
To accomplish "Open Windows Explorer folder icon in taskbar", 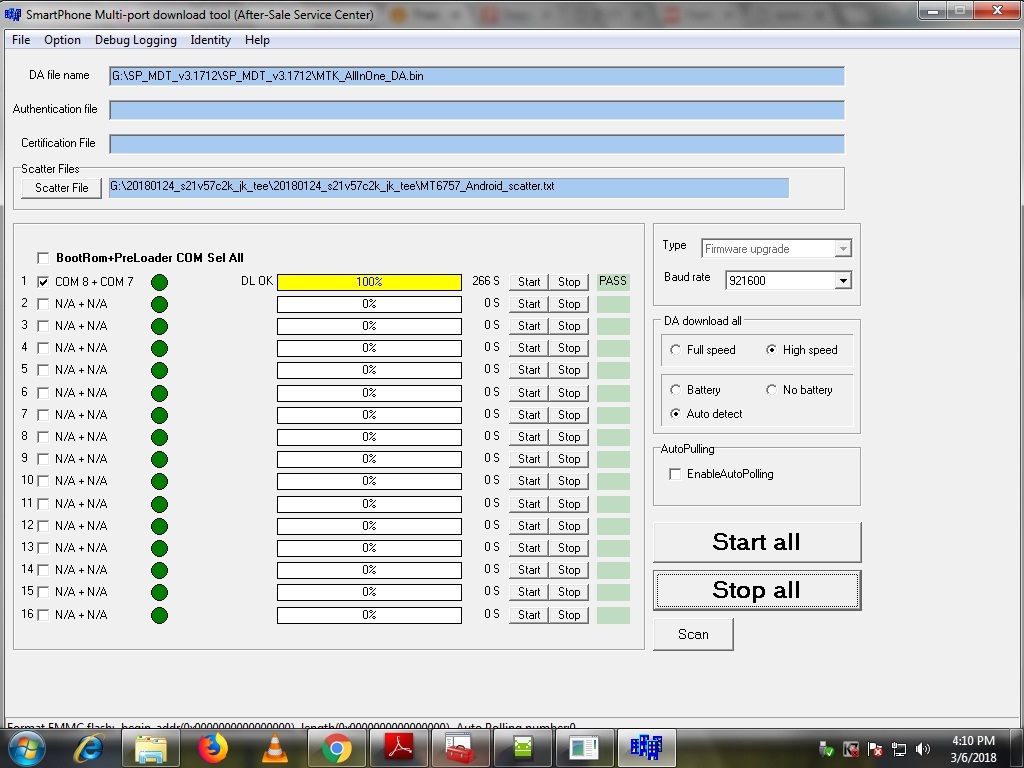I will coord(150,748).
